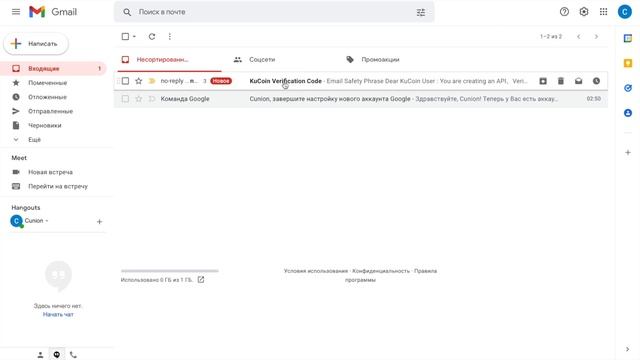The width and height of the screenshot is (640, 360).
Task: Snooze the KuCoin email
Action: coord(596,81)
